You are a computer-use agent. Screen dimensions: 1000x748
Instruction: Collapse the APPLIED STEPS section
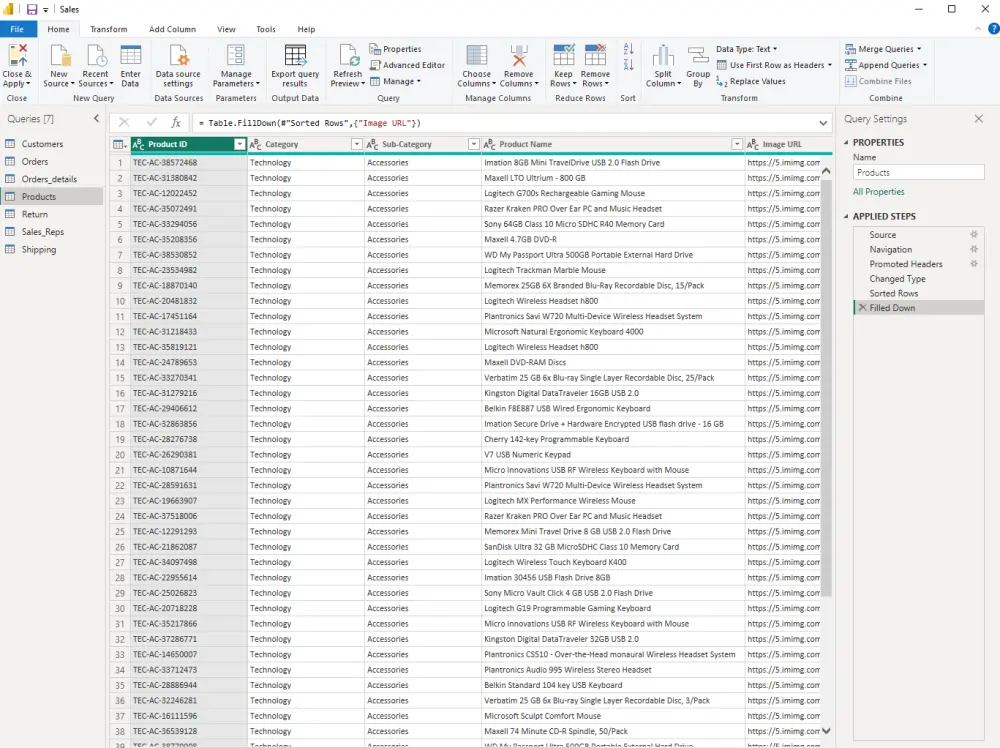846,217
